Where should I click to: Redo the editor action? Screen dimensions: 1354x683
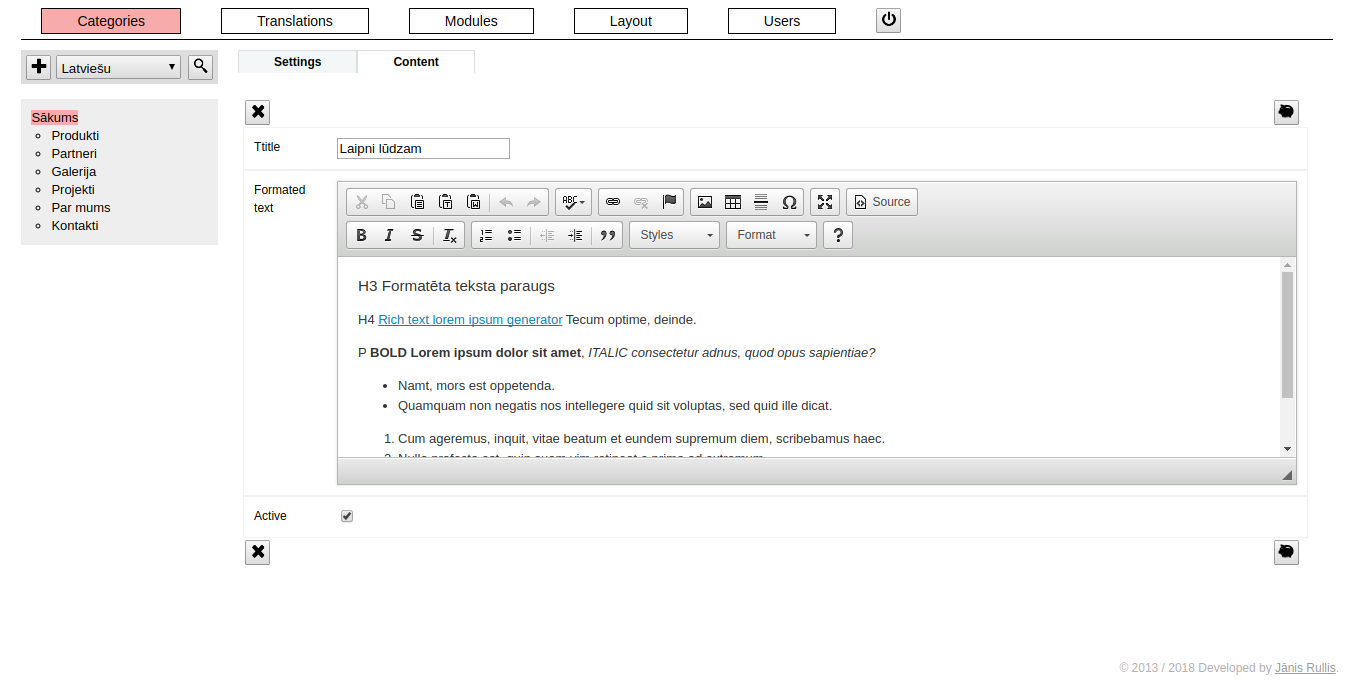[x=534, y=202]
